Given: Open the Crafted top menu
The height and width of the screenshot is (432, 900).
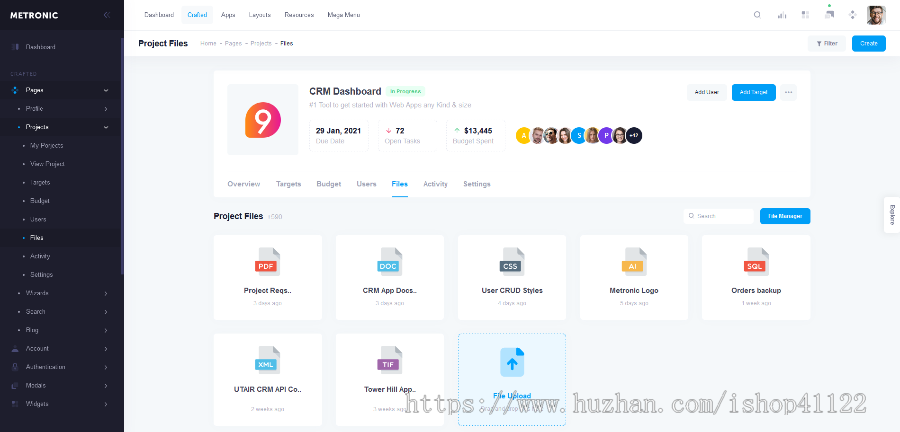Looking at the screenshot, I should pos(197,15).
